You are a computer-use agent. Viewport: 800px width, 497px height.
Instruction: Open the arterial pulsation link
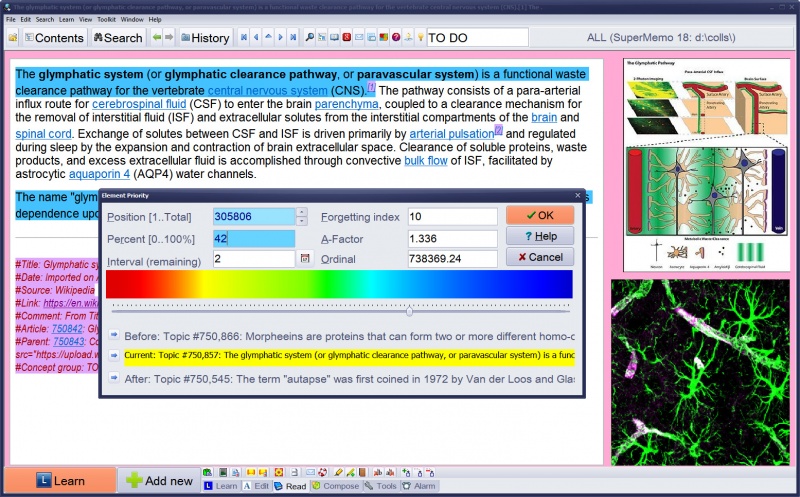pos(452,134)
